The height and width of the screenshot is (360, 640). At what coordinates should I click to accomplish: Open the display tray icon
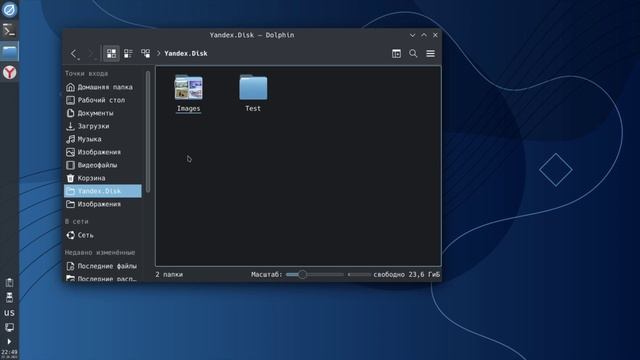click(9, 327)
